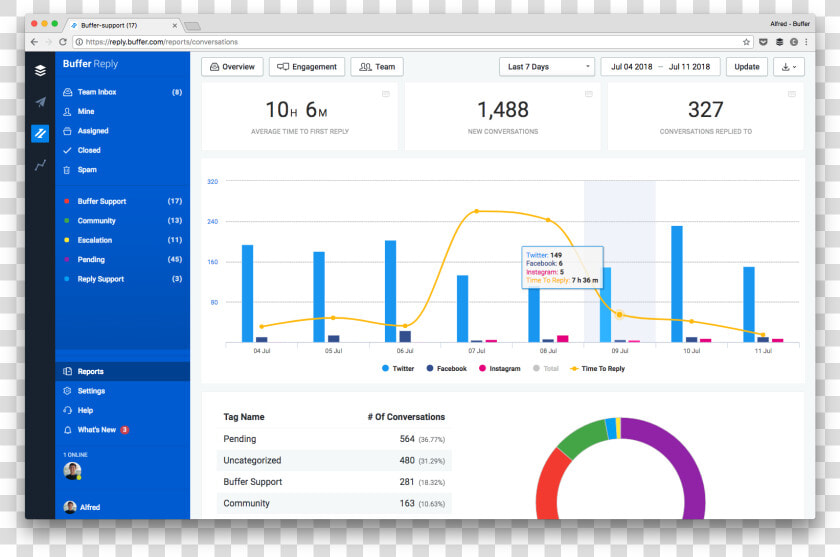
Task: Click the Time To Reply point on 07 Jul
Action: (477, 212)
